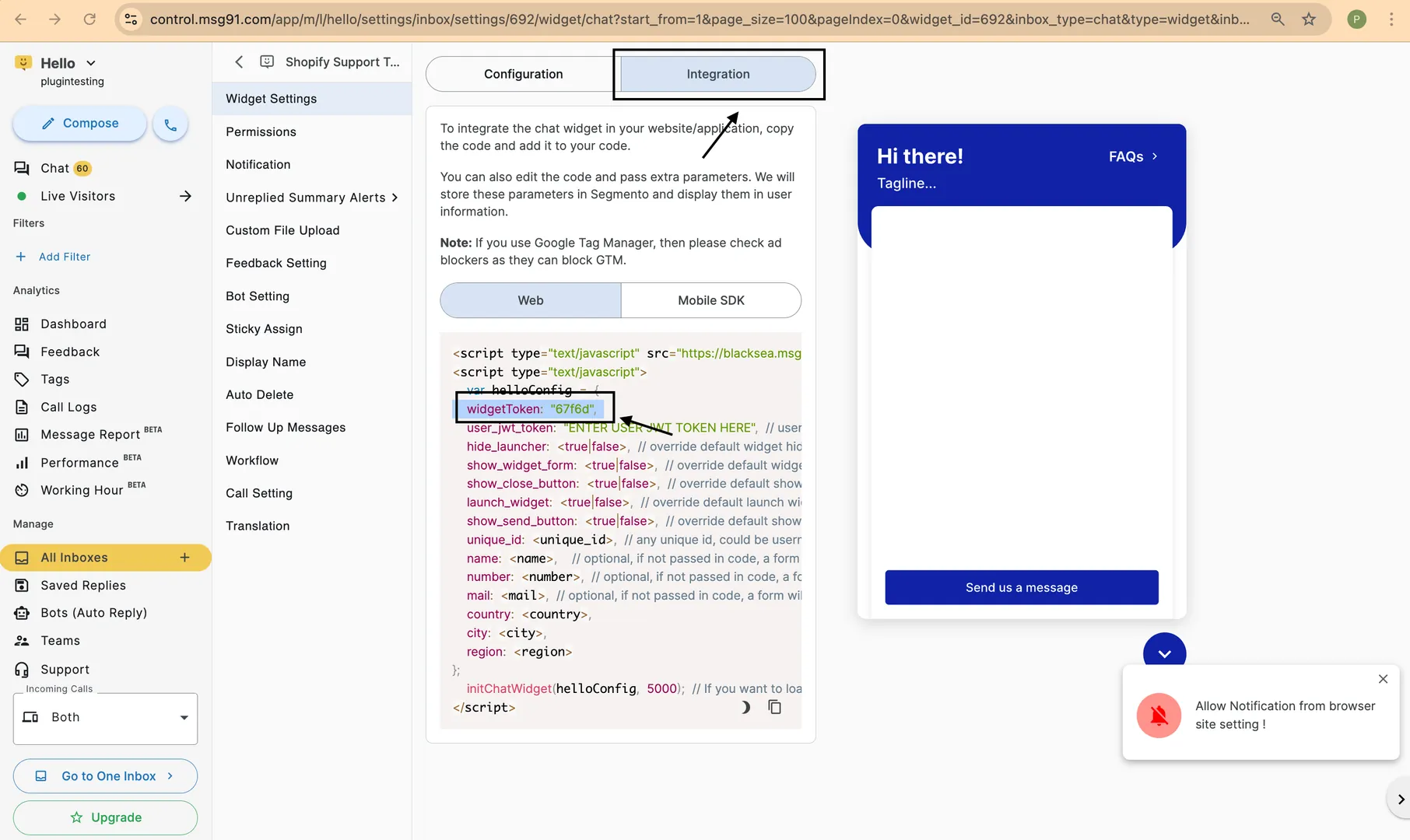Click the Add Filter plus icon

click(21, 256)
